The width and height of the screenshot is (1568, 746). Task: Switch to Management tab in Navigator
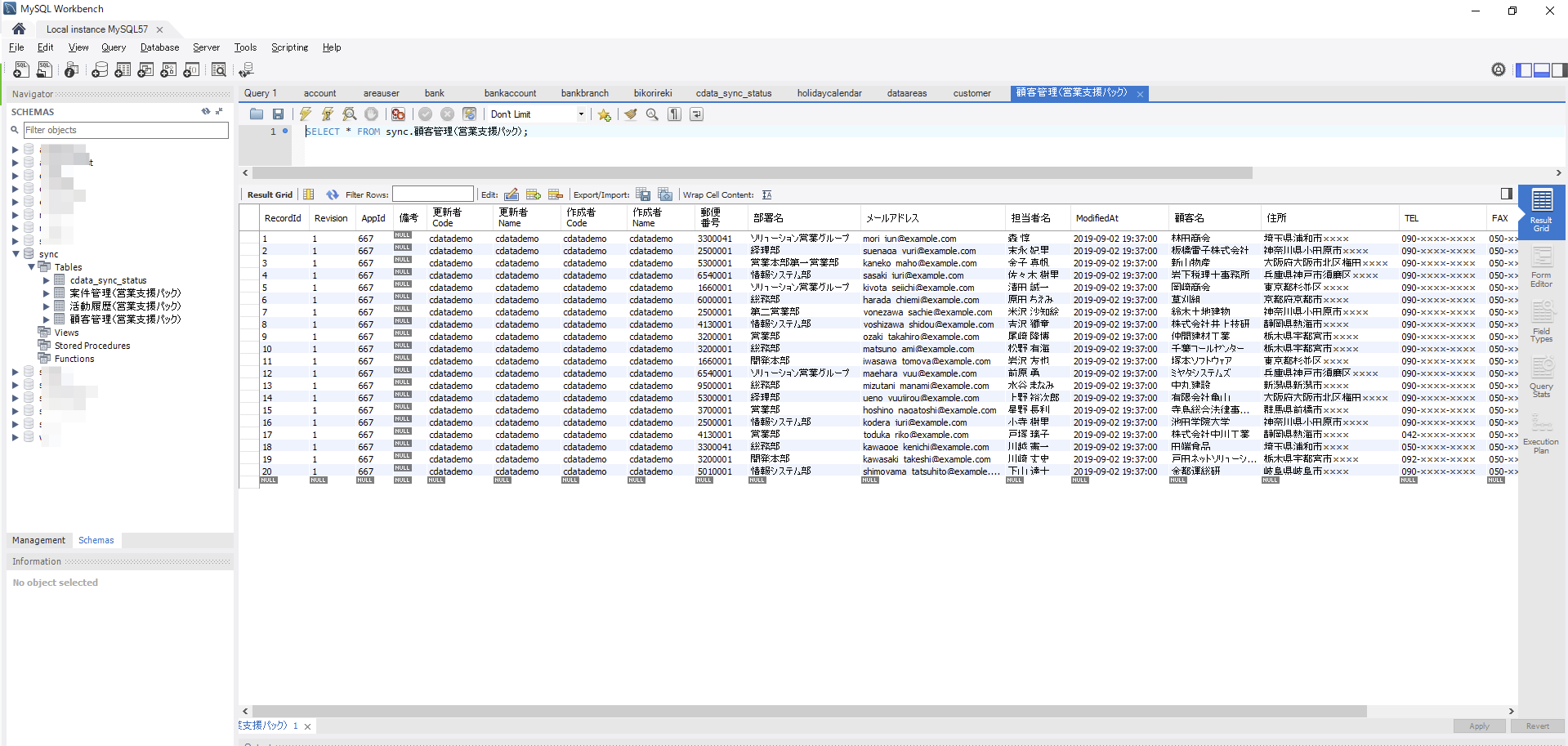click(x=38, y=540)
